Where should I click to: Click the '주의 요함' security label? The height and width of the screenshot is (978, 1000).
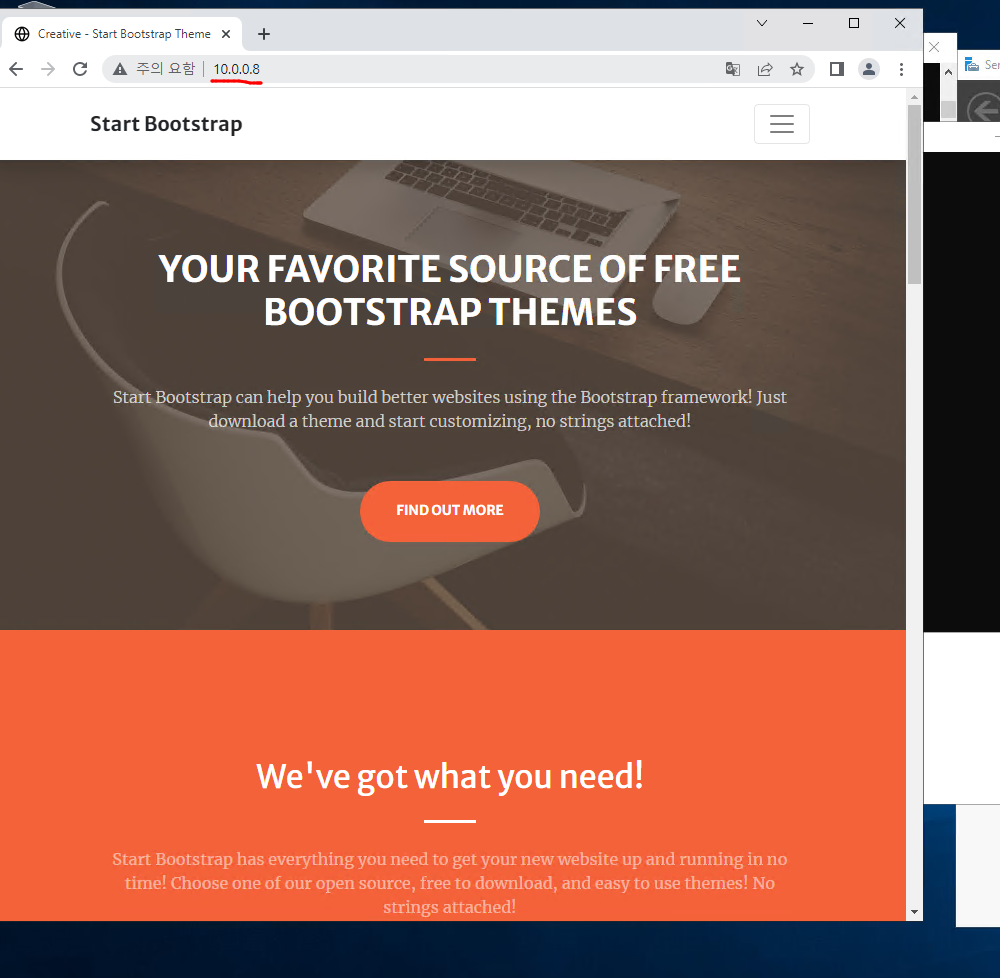[x=165, y=69]
